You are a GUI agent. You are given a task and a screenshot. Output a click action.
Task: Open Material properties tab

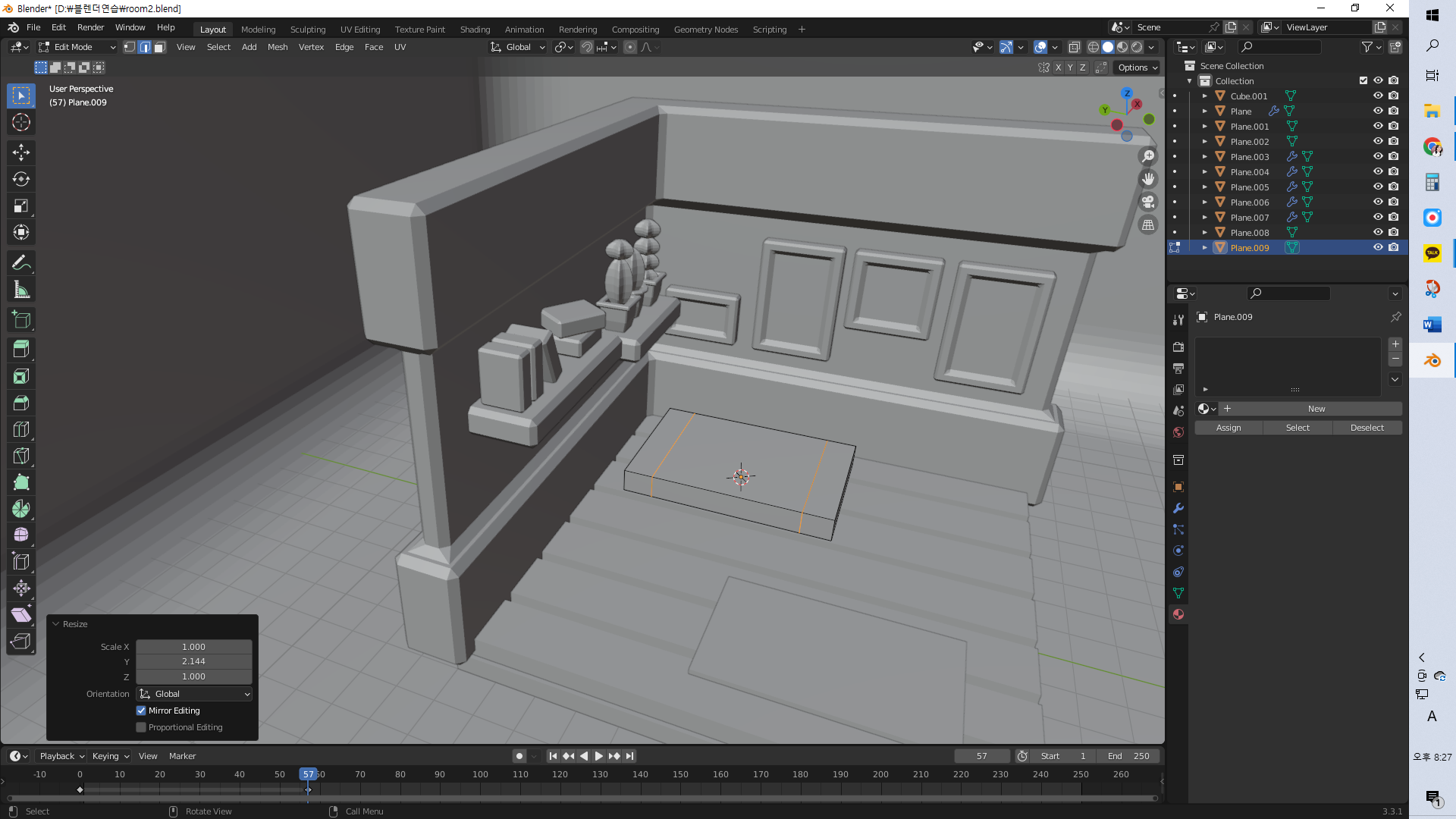[x=1178, y=614]
